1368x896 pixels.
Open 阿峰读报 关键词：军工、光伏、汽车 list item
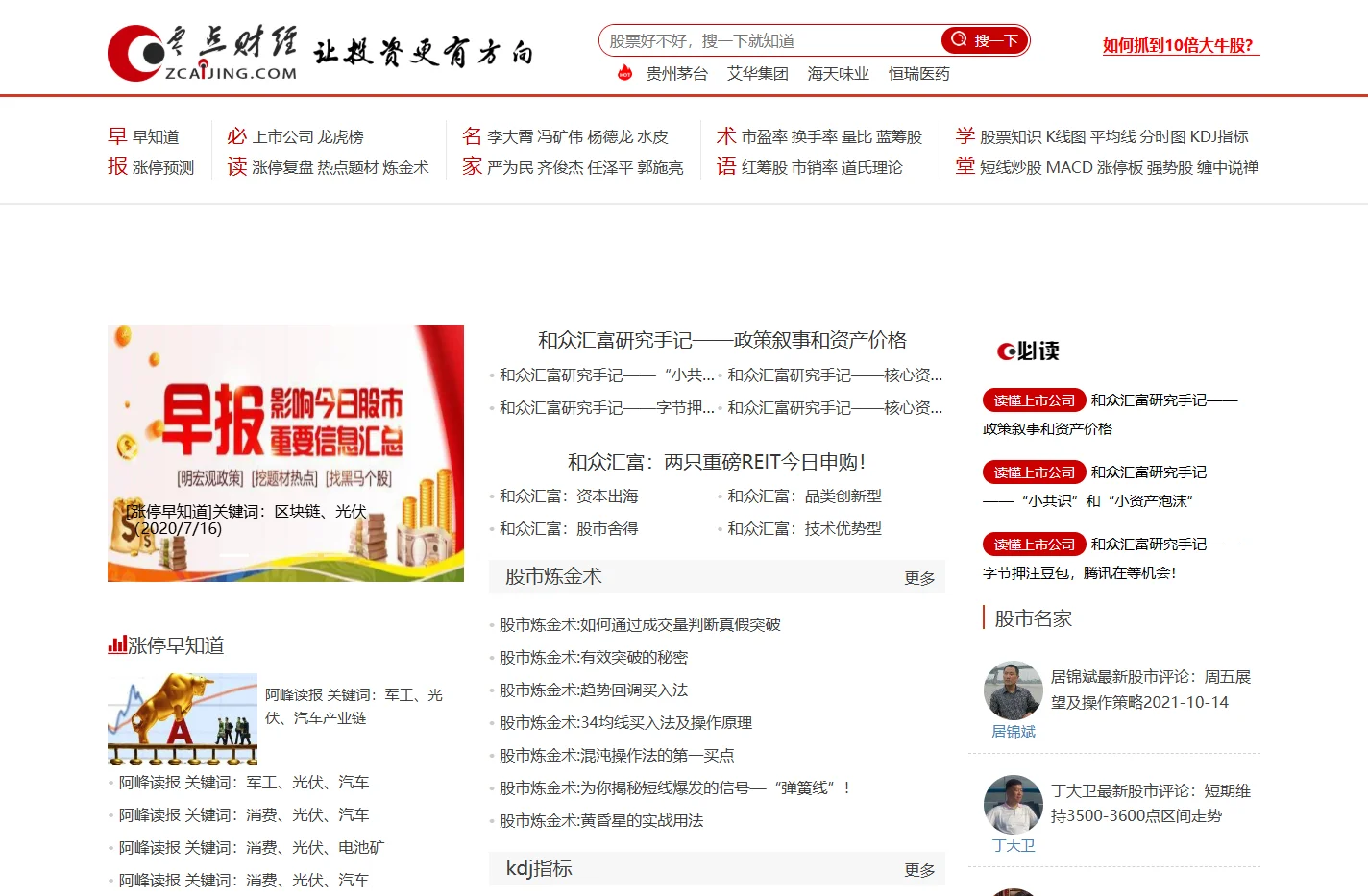243,783
